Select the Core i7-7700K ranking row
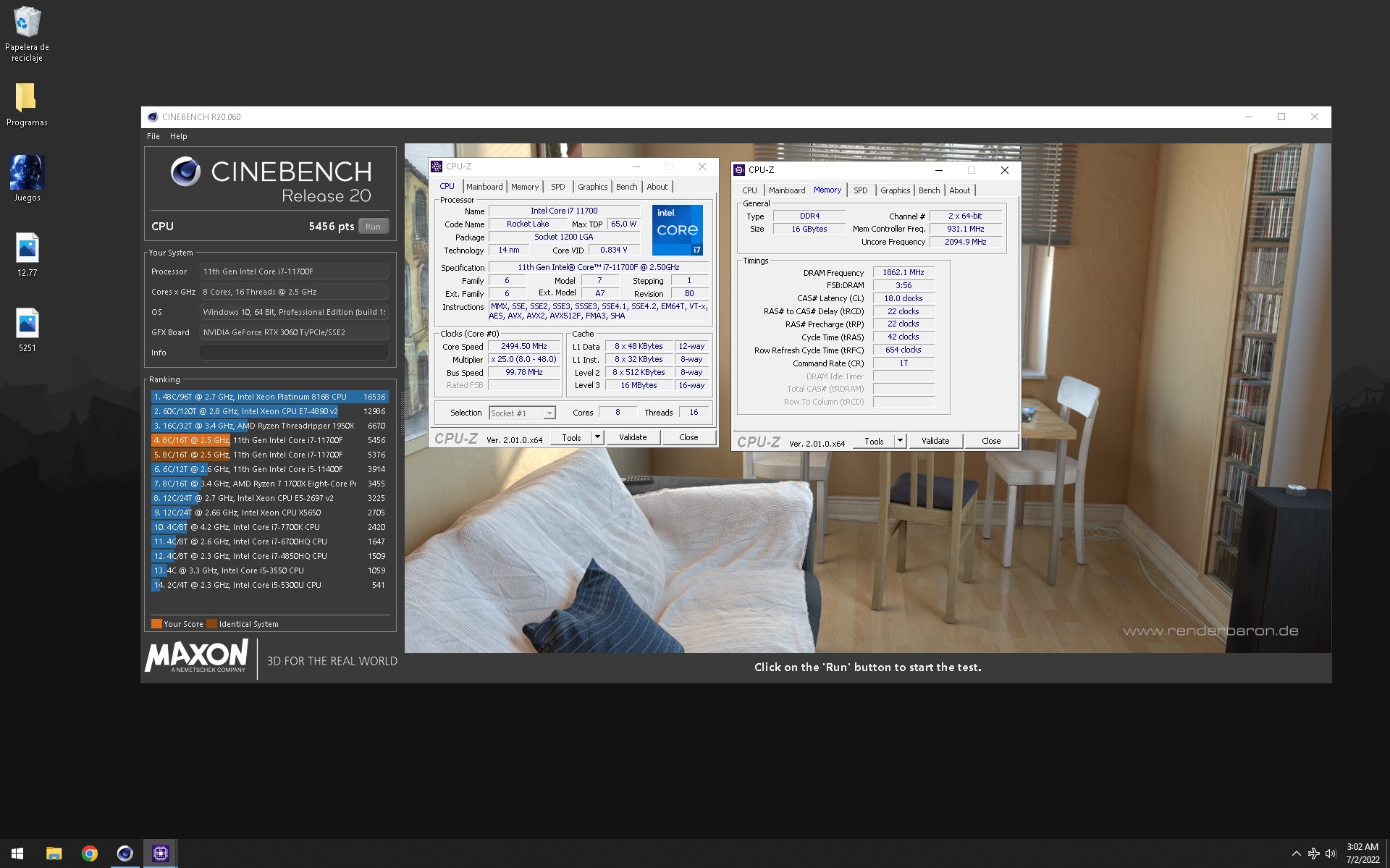1390x868 pixels. 269,527
